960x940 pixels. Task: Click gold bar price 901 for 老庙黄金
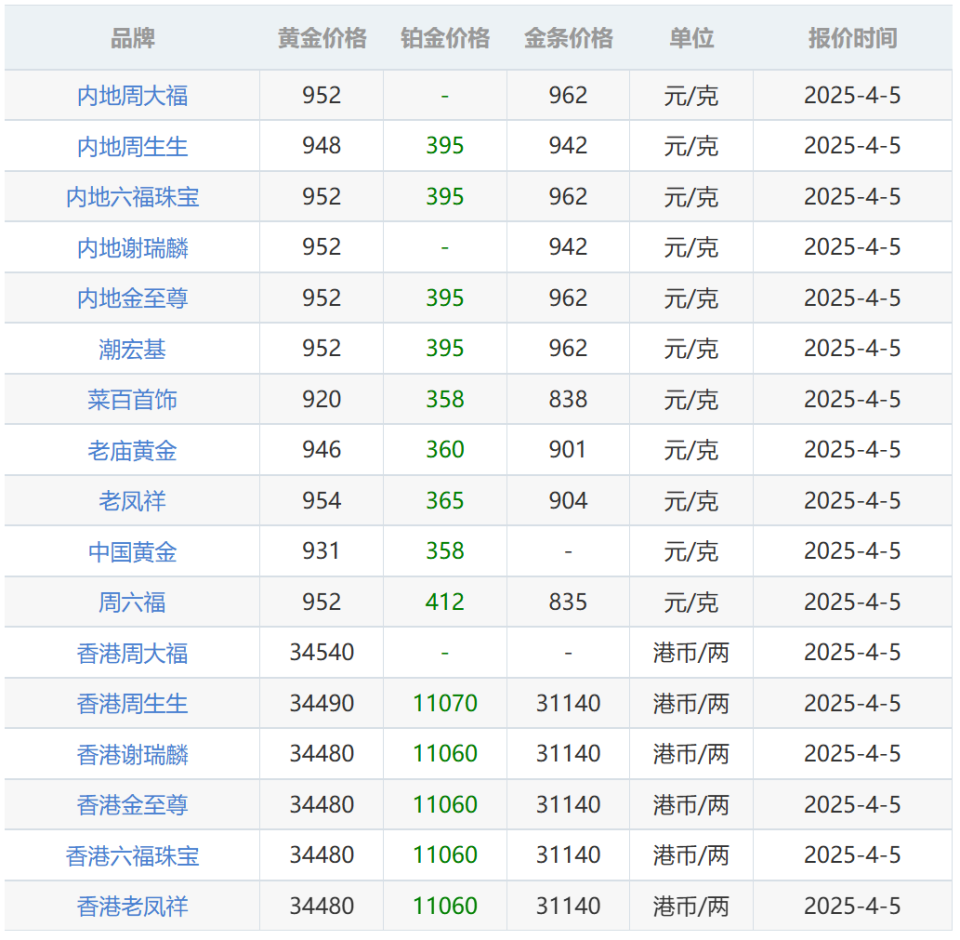[568, 450]
